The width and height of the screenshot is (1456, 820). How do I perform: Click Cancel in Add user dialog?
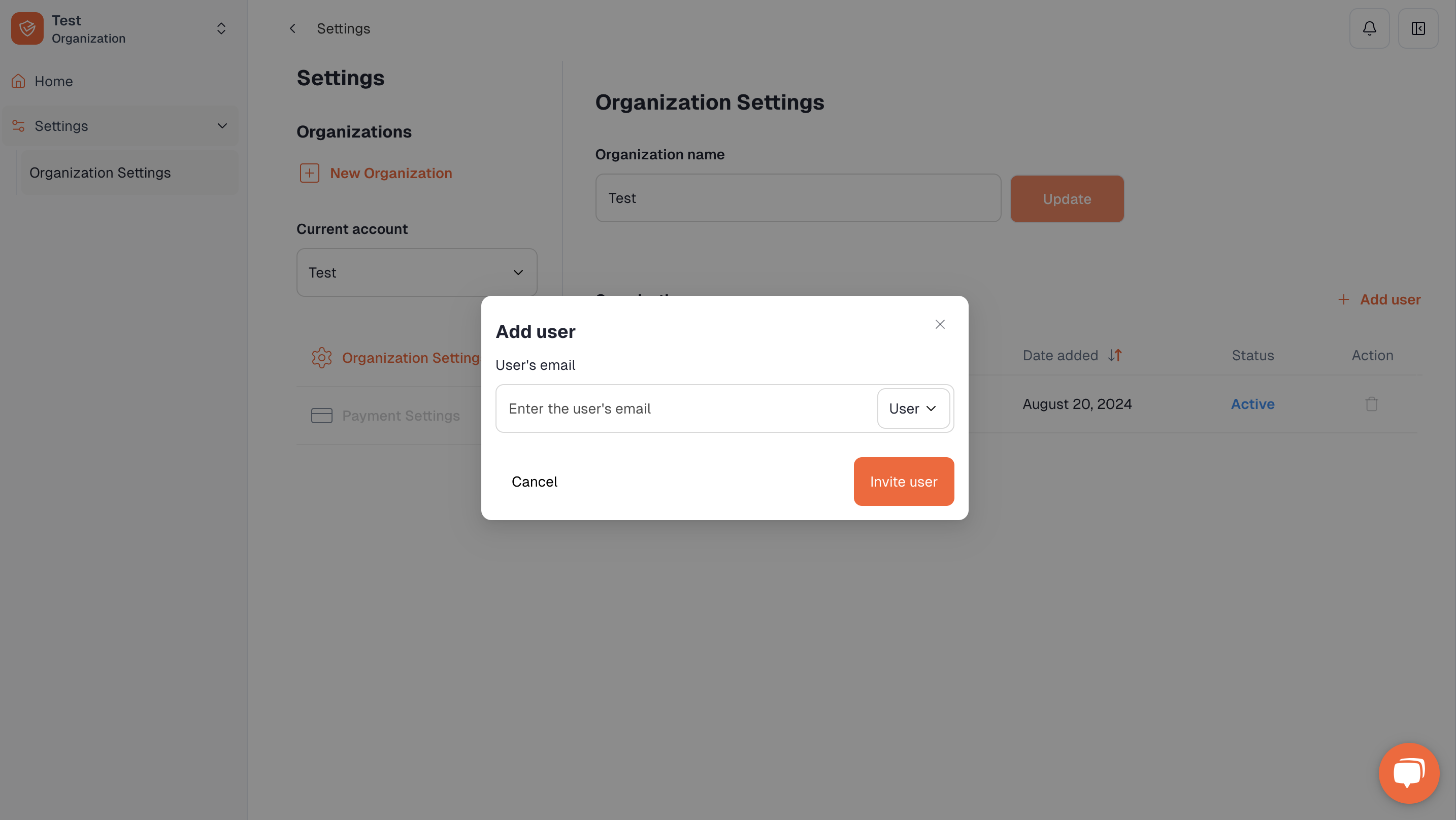534,482
